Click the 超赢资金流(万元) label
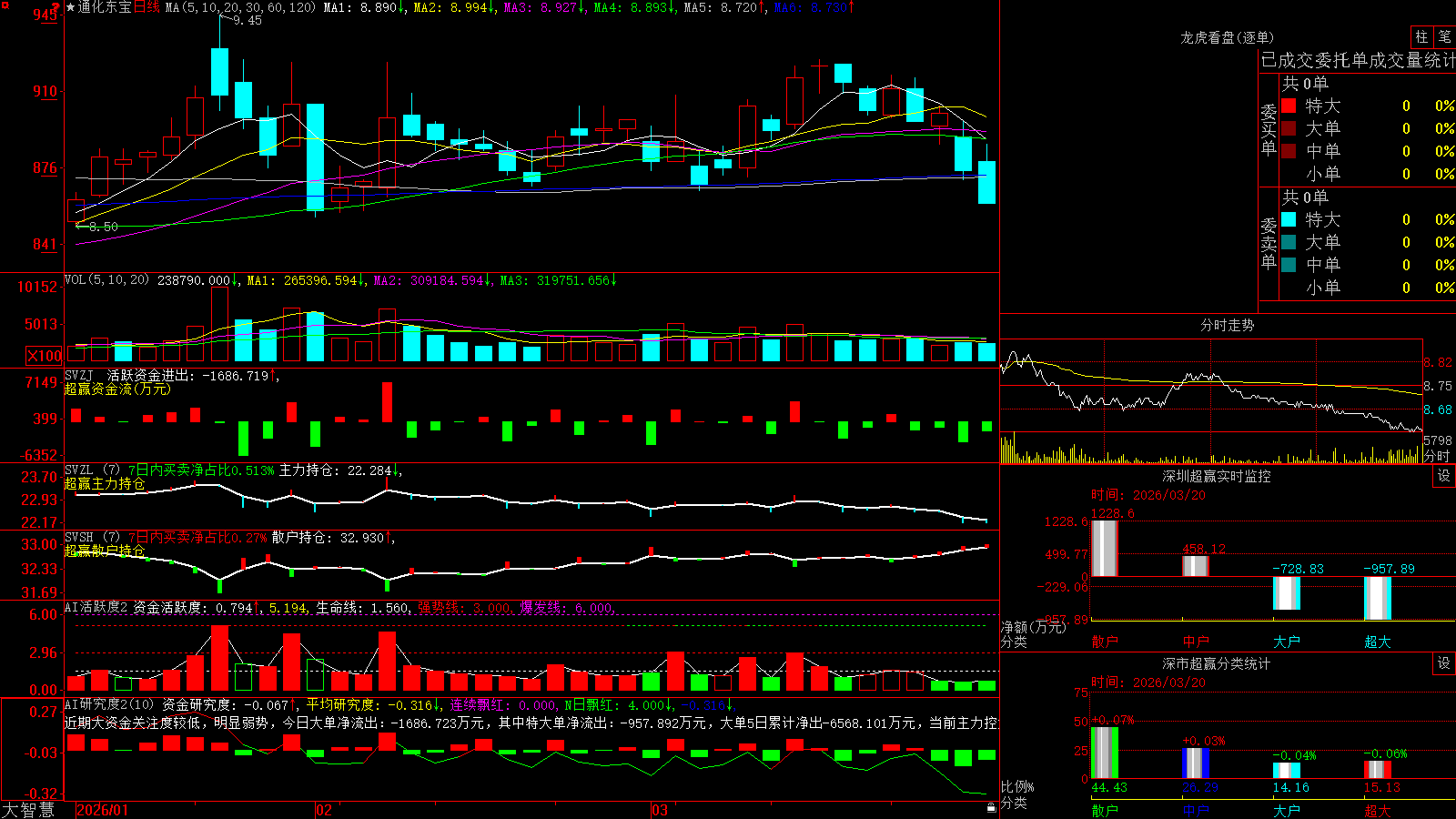 click(x=117, y=389)
